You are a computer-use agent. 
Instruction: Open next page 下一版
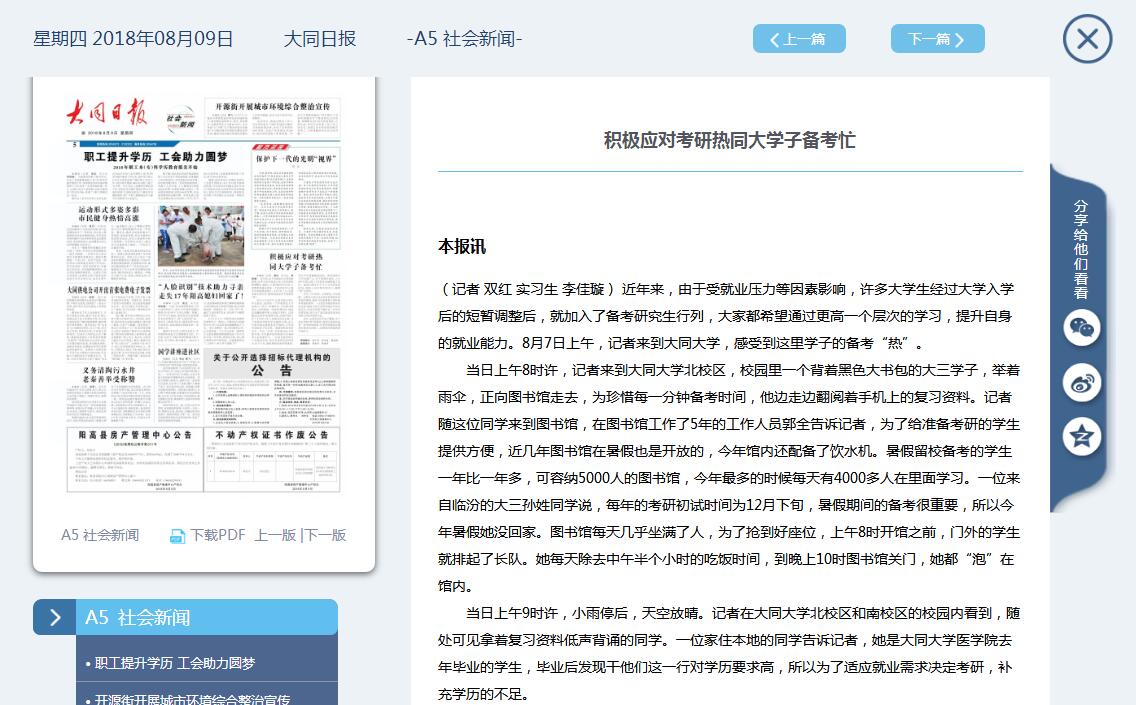point(325,535)
